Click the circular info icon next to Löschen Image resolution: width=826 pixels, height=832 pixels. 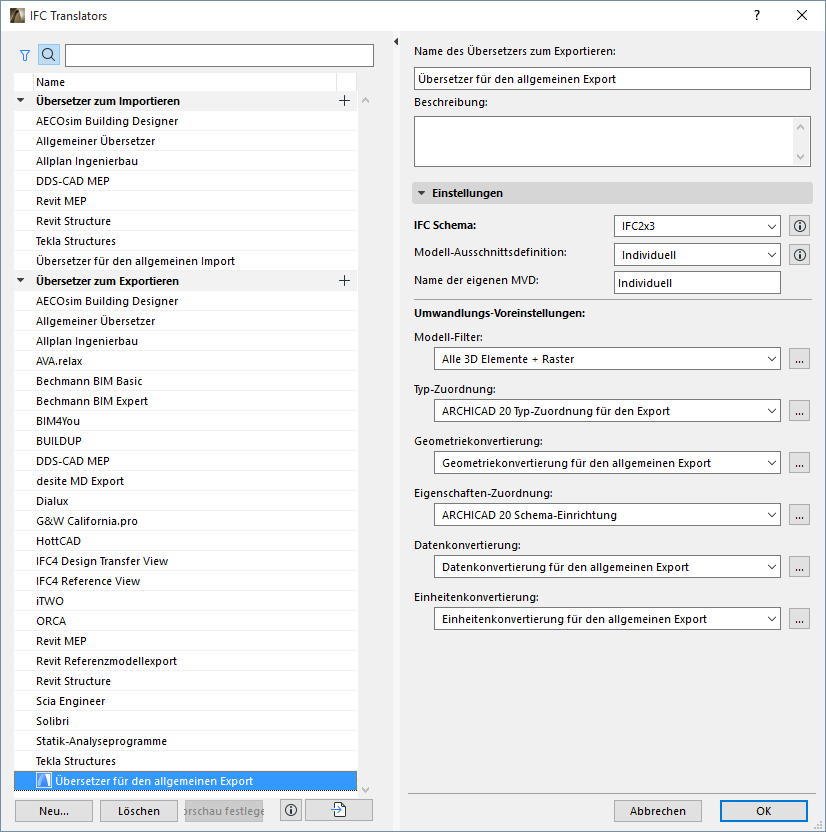290,810
